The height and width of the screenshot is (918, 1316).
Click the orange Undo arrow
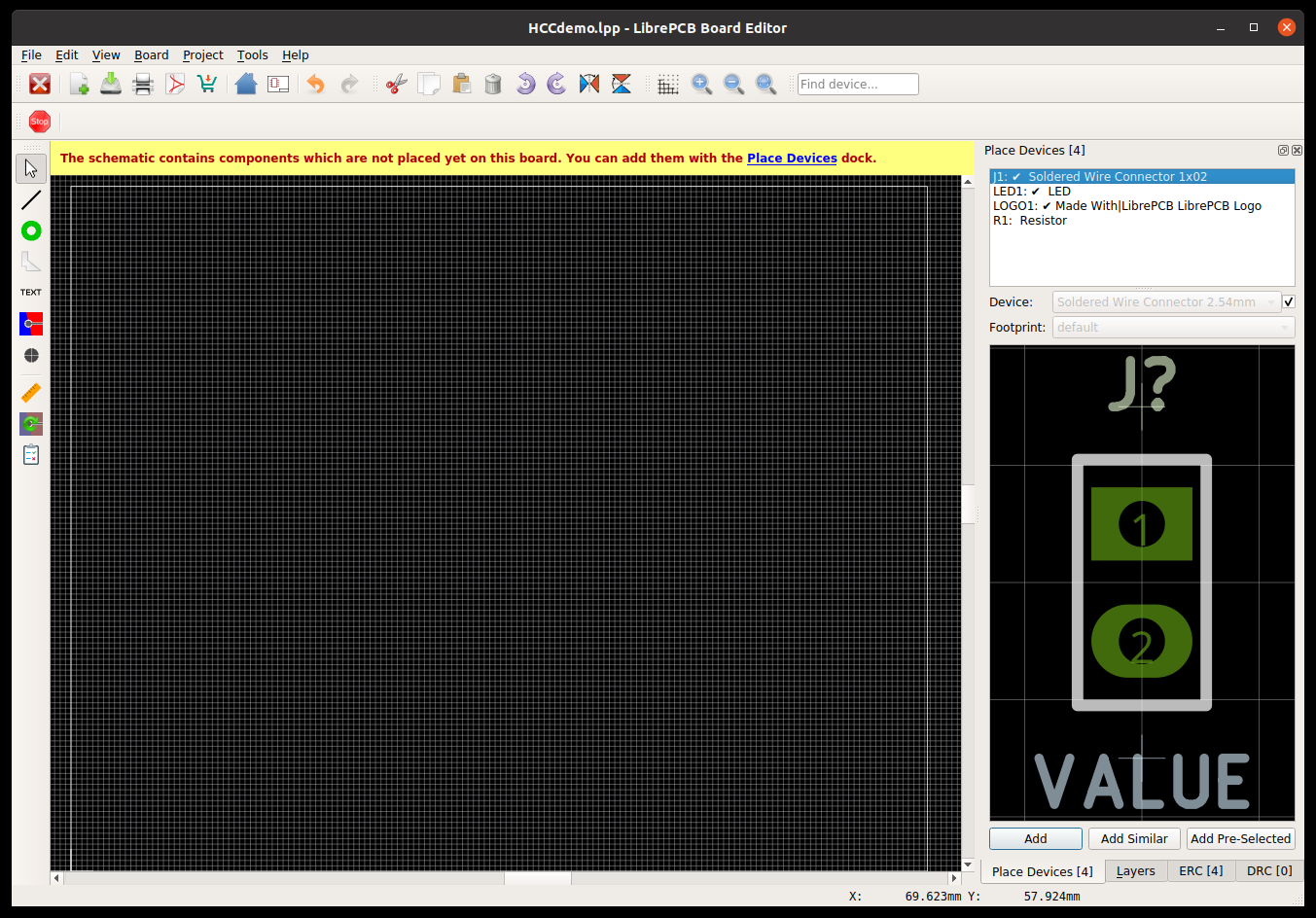point(316,85)
